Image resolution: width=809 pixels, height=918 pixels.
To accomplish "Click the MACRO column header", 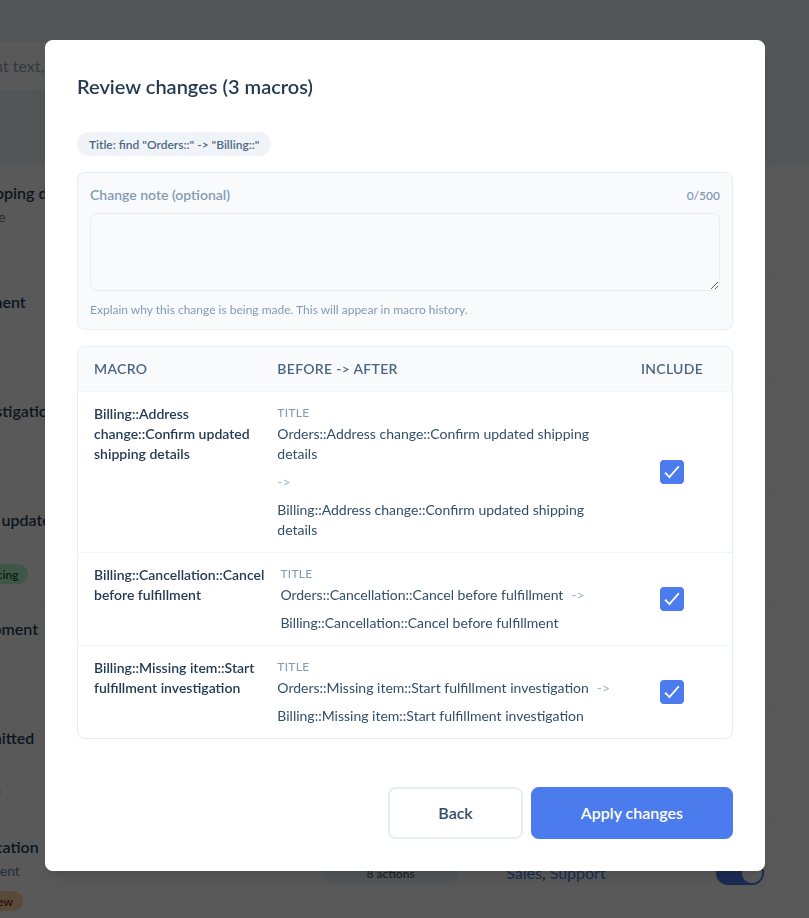I will tap(121, 369).
